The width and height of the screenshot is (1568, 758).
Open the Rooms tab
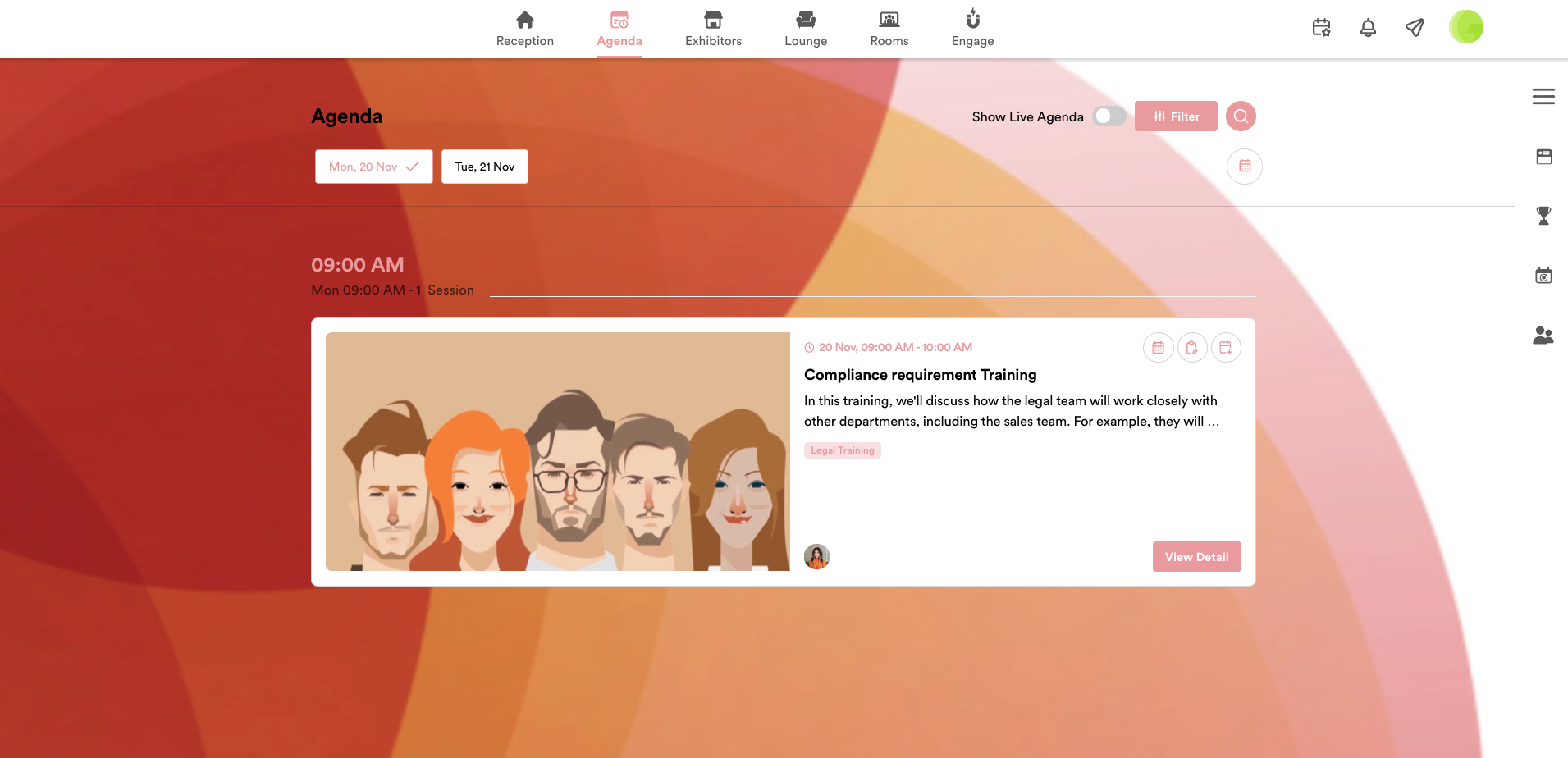889,29
